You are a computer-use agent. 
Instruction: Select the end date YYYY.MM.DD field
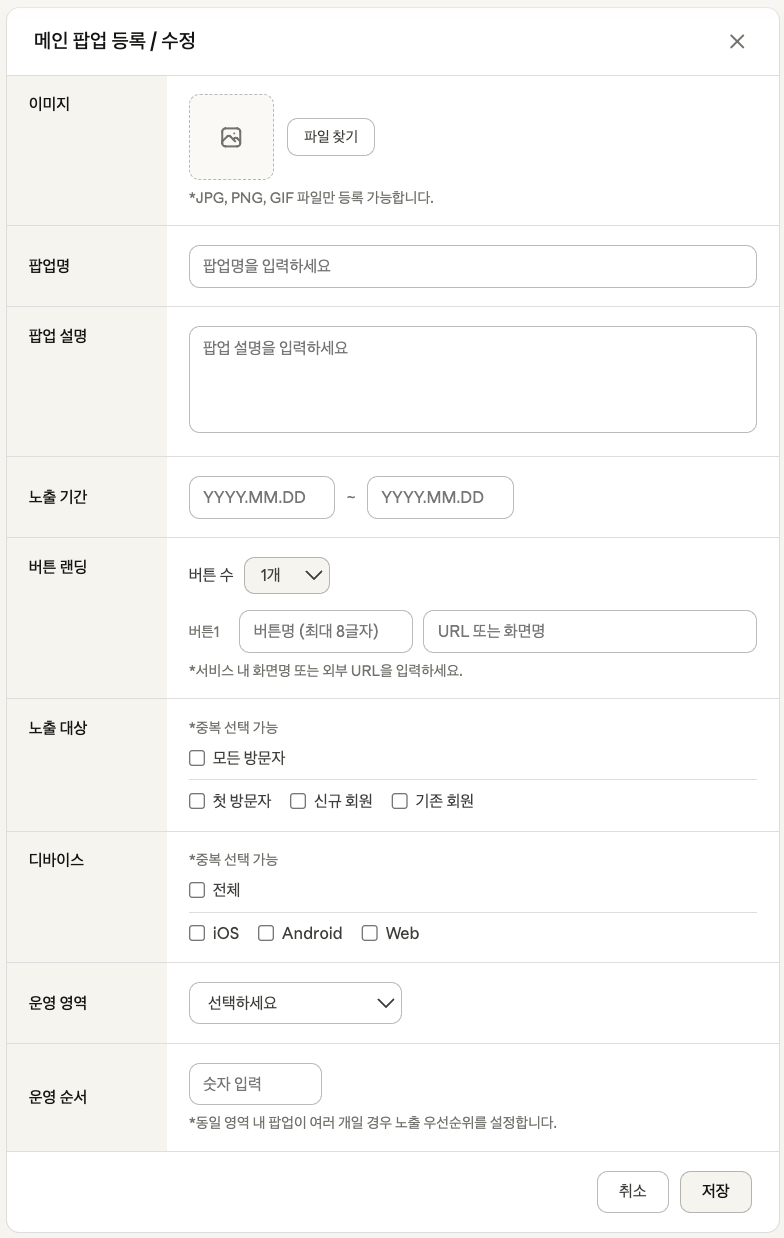pyautogui.click(x=440, y=497)
